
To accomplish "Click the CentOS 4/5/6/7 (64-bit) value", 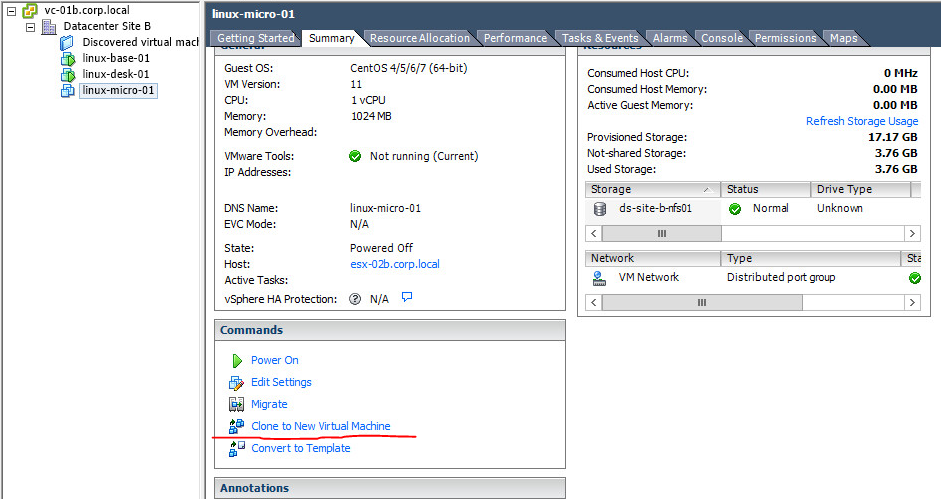I will pyautogui.click(x=409, y=68).
